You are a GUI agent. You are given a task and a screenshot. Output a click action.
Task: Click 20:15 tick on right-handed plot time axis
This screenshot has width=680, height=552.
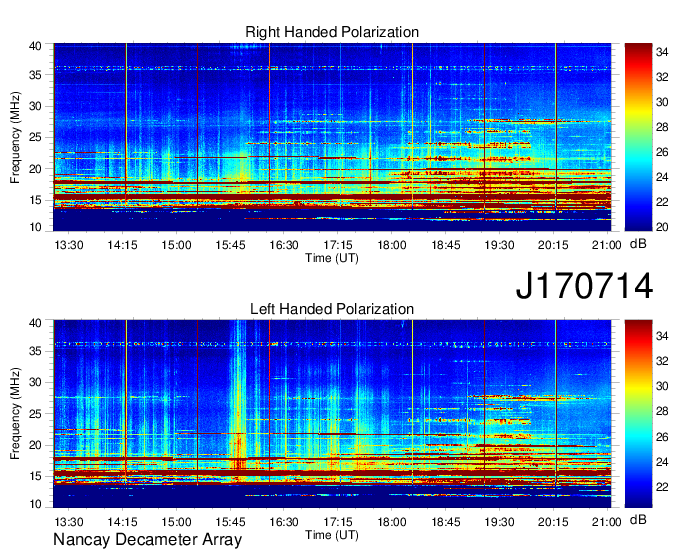(x=553, y=245)
